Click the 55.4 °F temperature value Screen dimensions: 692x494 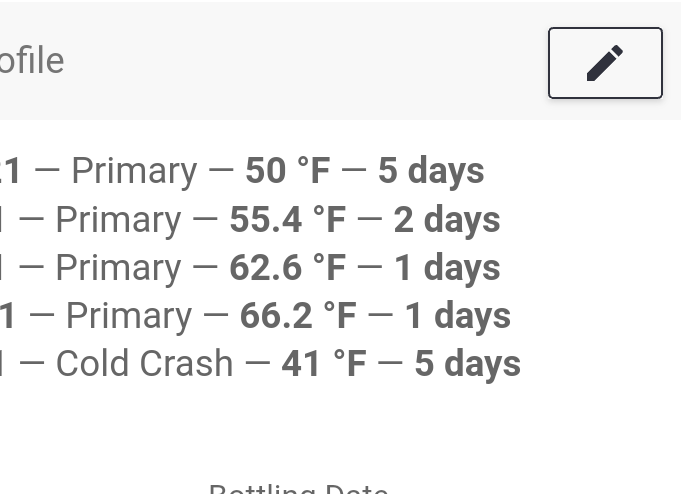(x=288, y=219)
